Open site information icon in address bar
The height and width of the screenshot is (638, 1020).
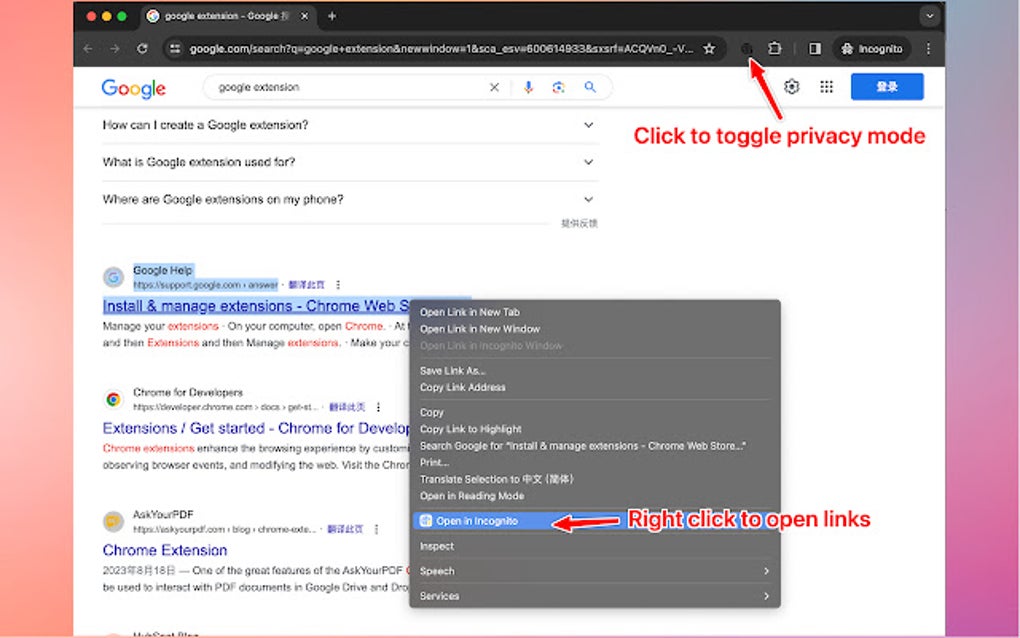click(x=174, y=49)
